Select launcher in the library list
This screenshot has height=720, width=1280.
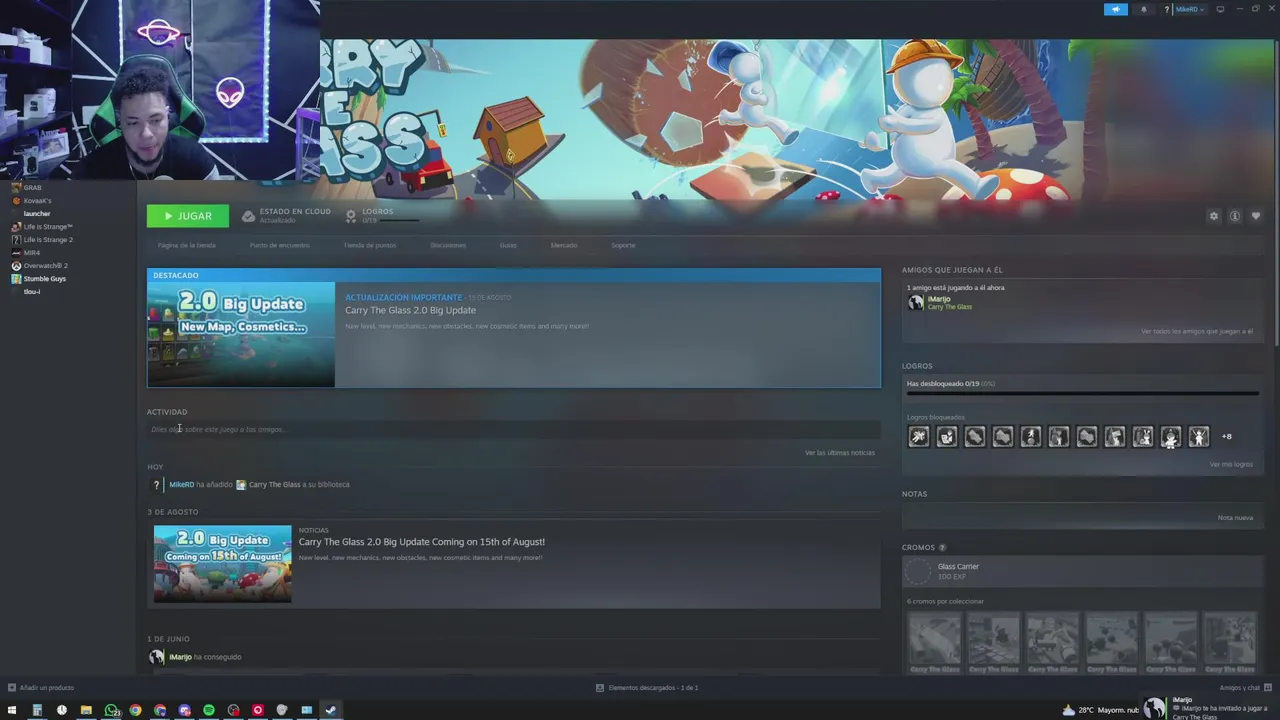click(37, 214)
